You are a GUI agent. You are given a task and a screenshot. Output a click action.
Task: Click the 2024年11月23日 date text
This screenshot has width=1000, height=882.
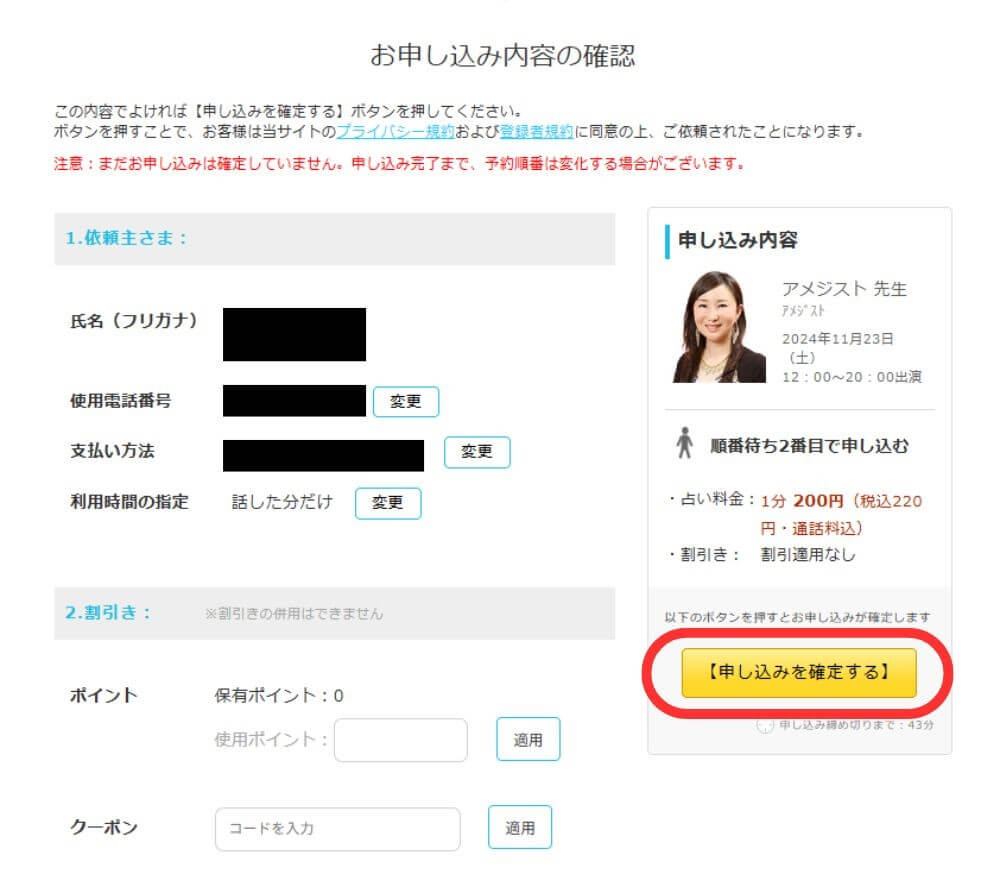pos(837,339)
